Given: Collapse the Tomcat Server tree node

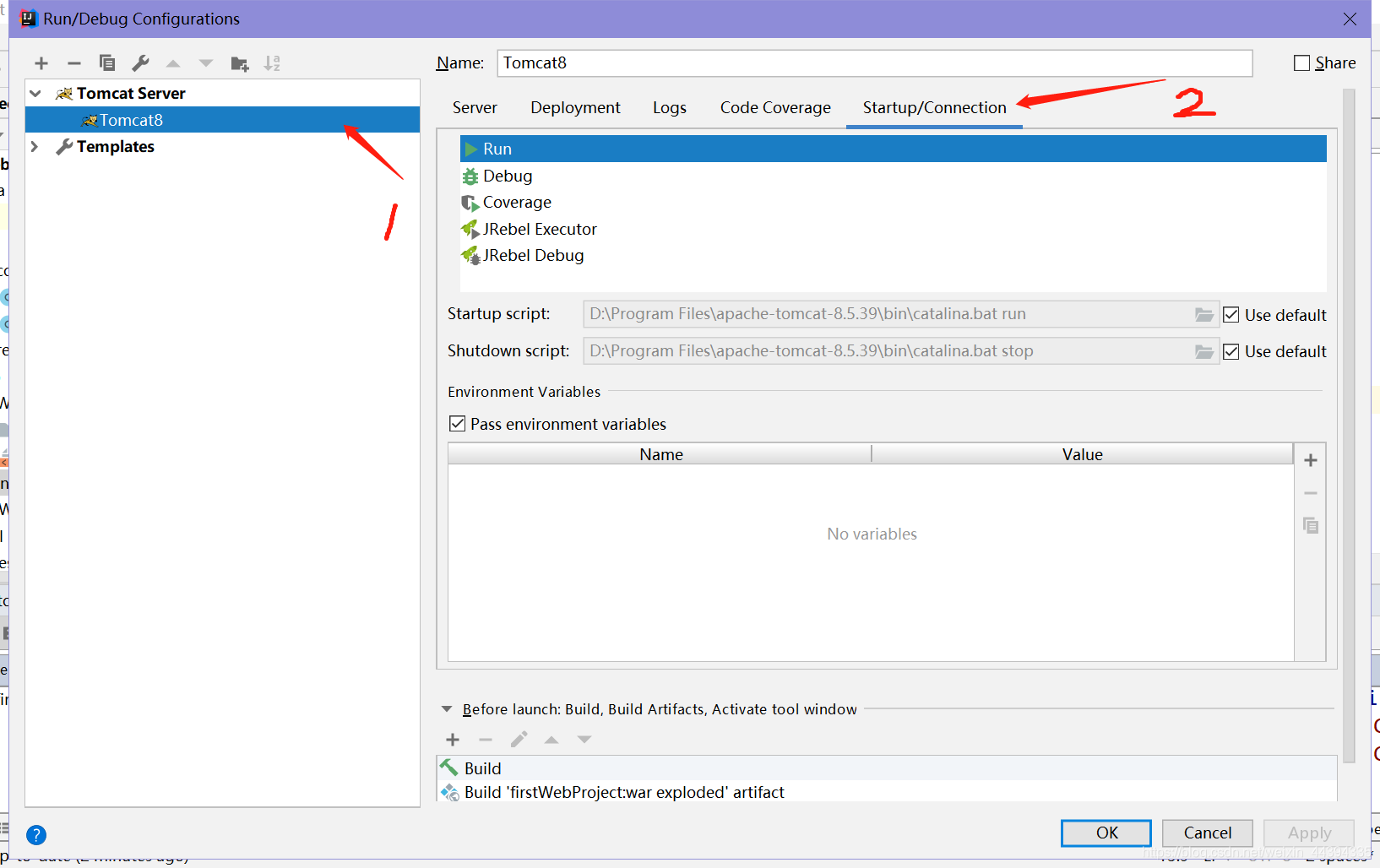Looking at the screenshot, I should click(x=35, y=94).
